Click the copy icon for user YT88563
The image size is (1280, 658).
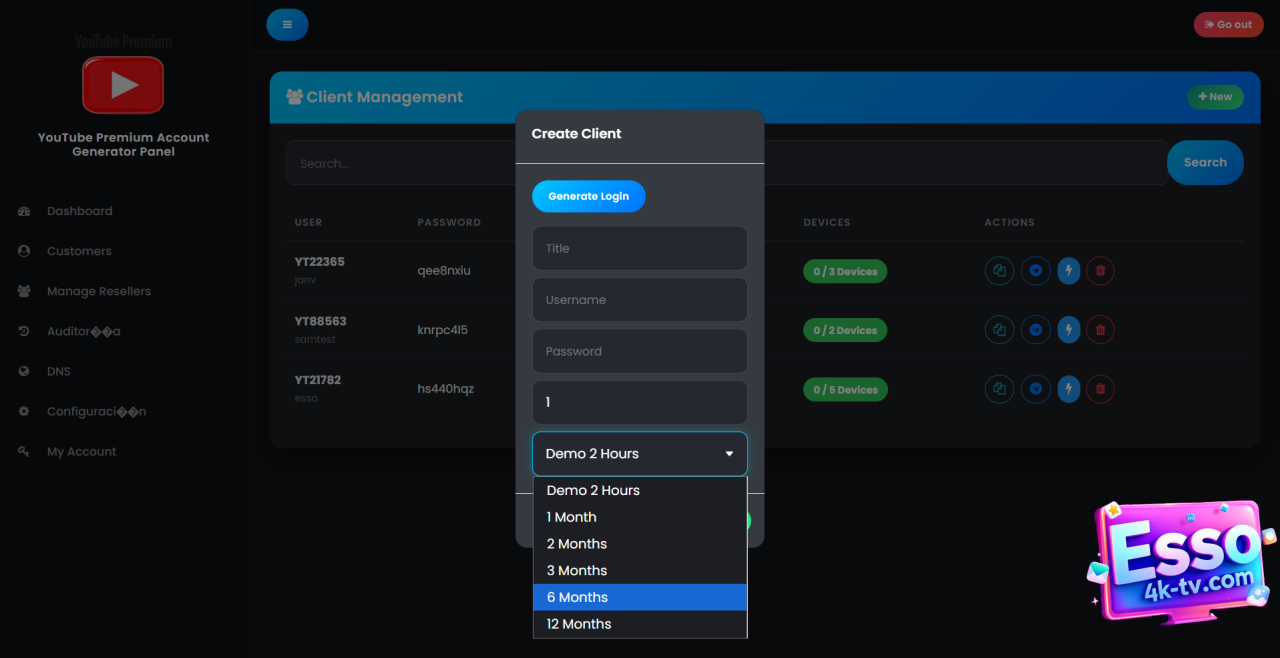coord(999,330)
